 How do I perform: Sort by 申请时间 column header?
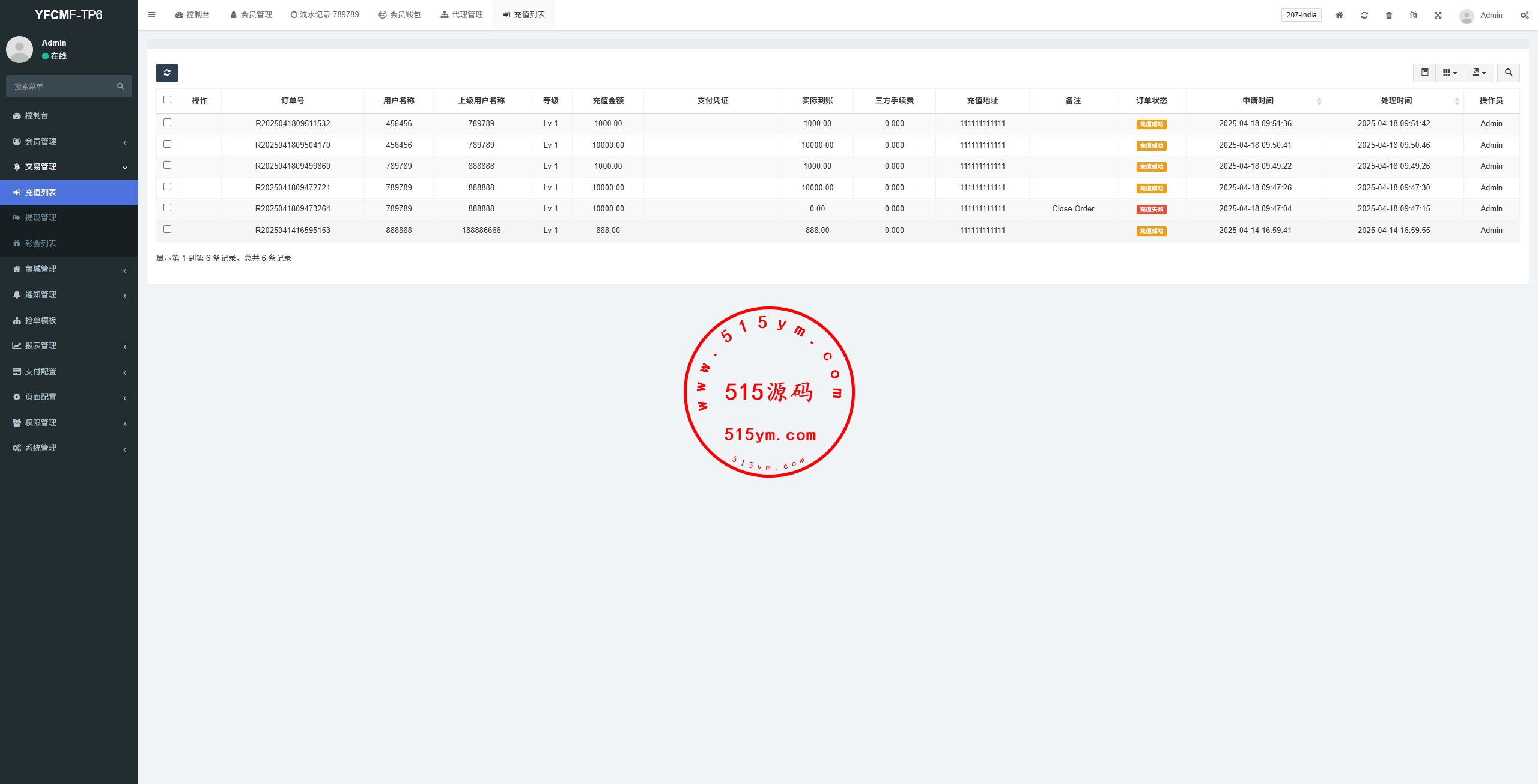pos(1257,100)
